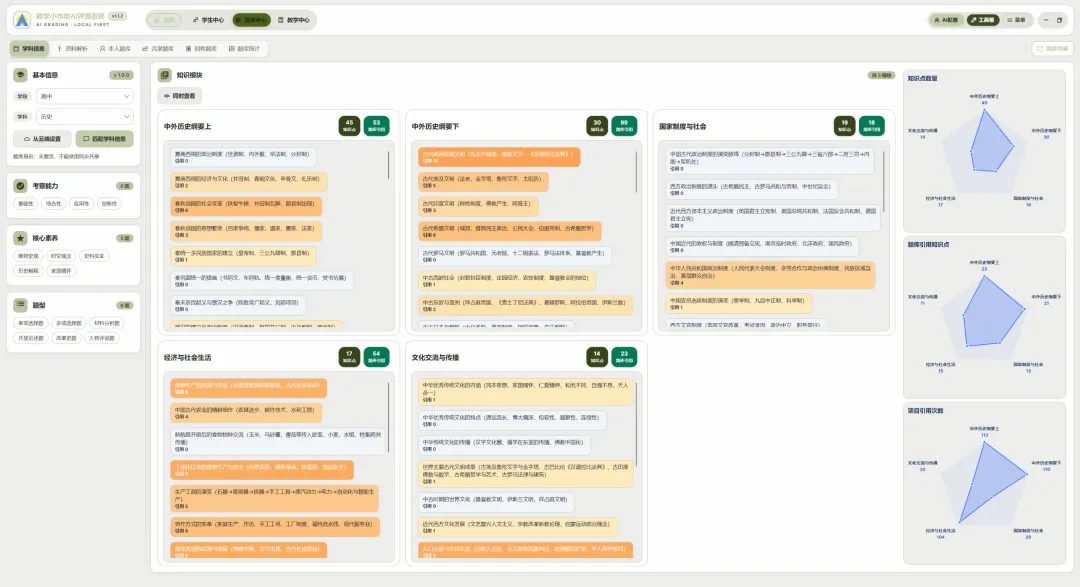Toggle the 史料实证 core competency tag
The image size is (1080, 587).
point(94,256)
